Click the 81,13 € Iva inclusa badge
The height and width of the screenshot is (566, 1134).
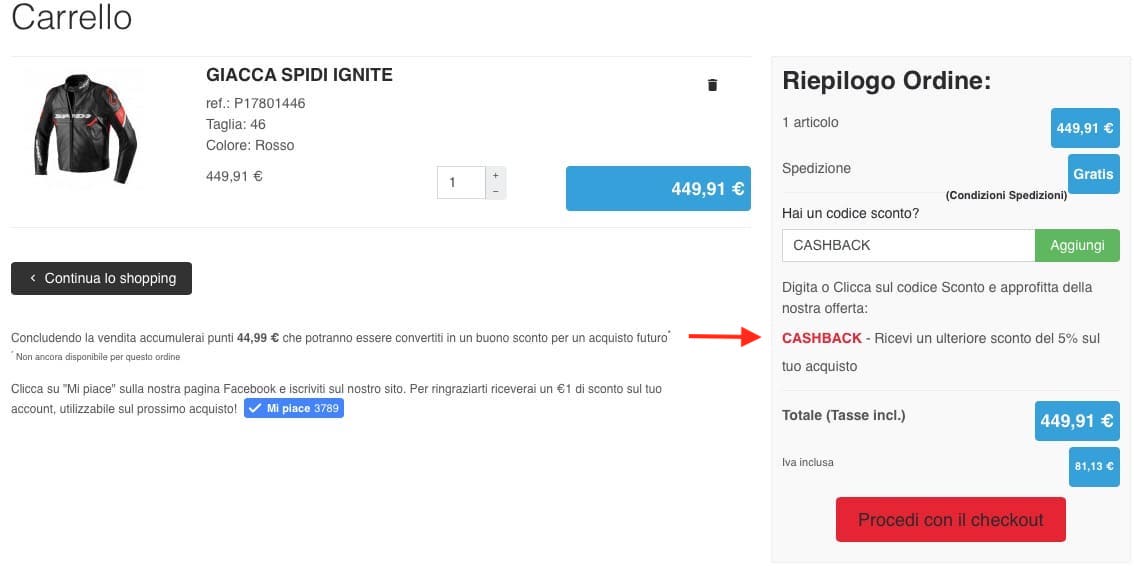pos(1094,466)
